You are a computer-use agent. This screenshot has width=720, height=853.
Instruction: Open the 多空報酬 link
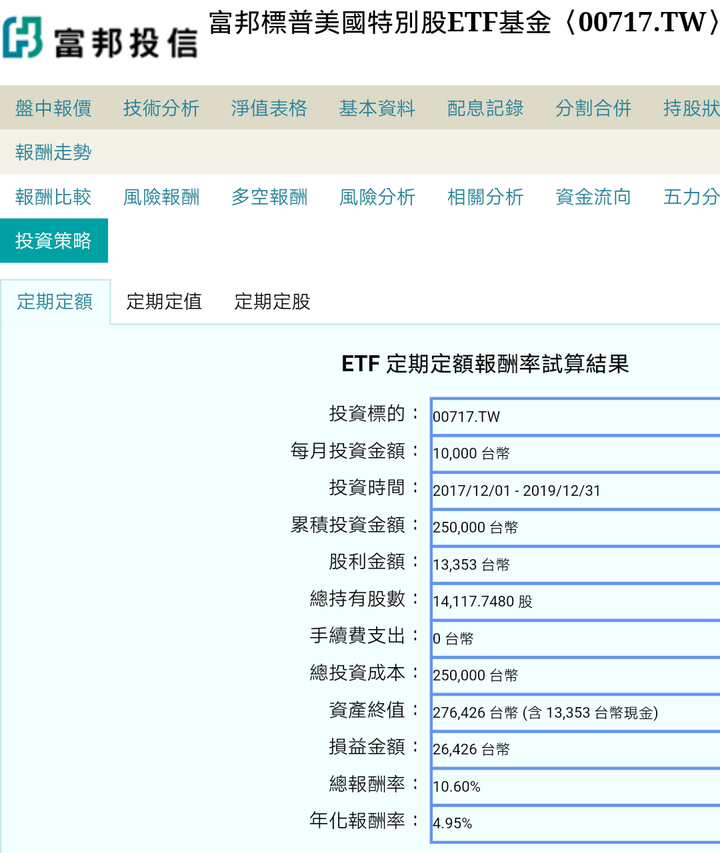click(269, 197)
